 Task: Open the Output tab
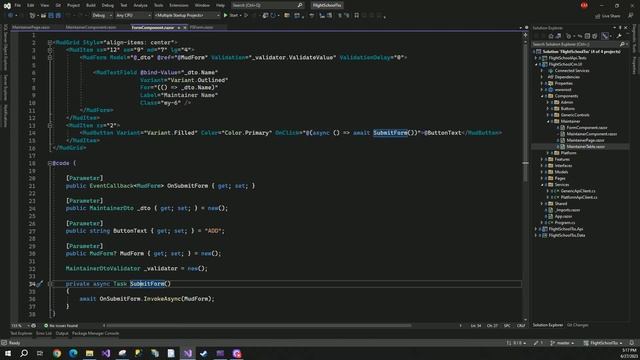pos(62,333)
